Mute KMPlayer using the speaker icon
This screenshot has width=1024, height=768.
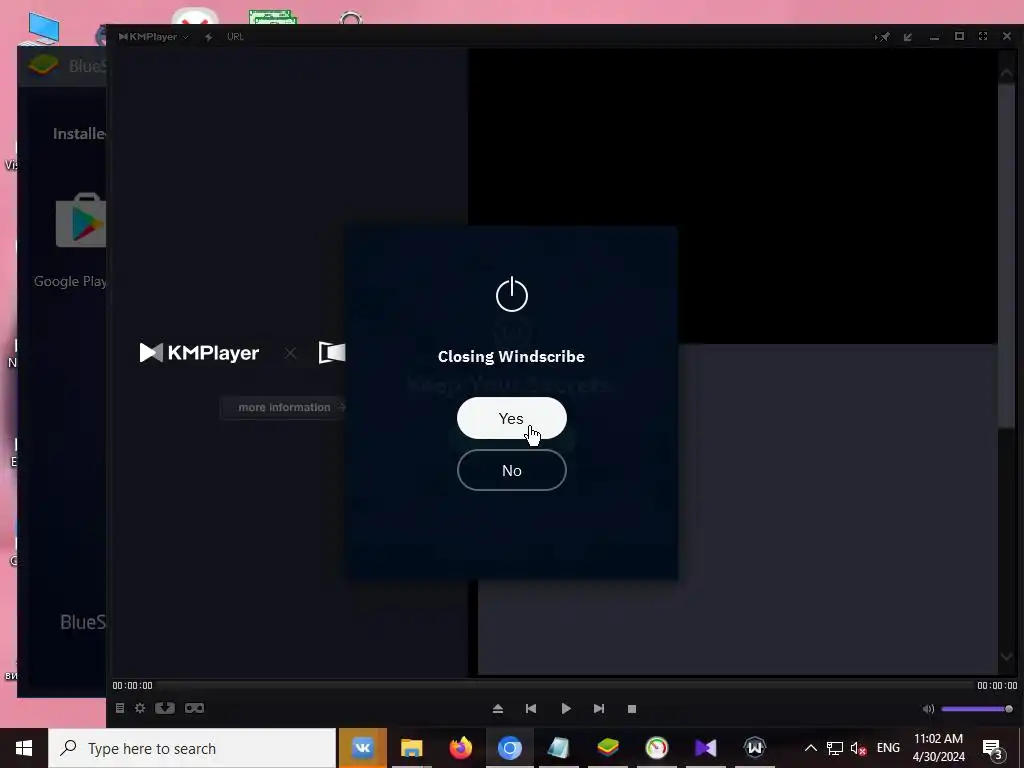coord(928,709)
